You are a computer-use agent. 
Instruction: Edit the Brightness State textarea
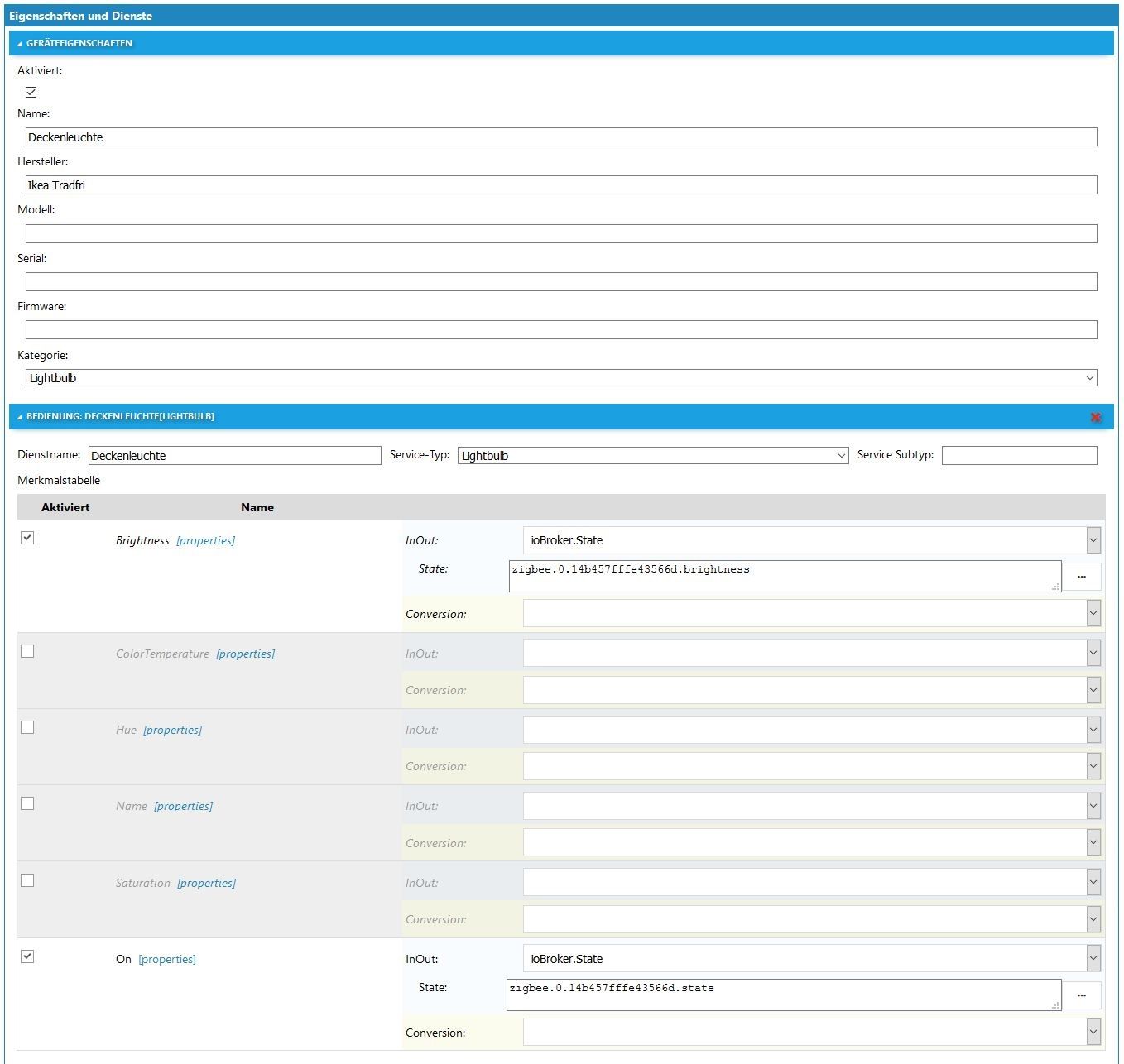(785, 577)
